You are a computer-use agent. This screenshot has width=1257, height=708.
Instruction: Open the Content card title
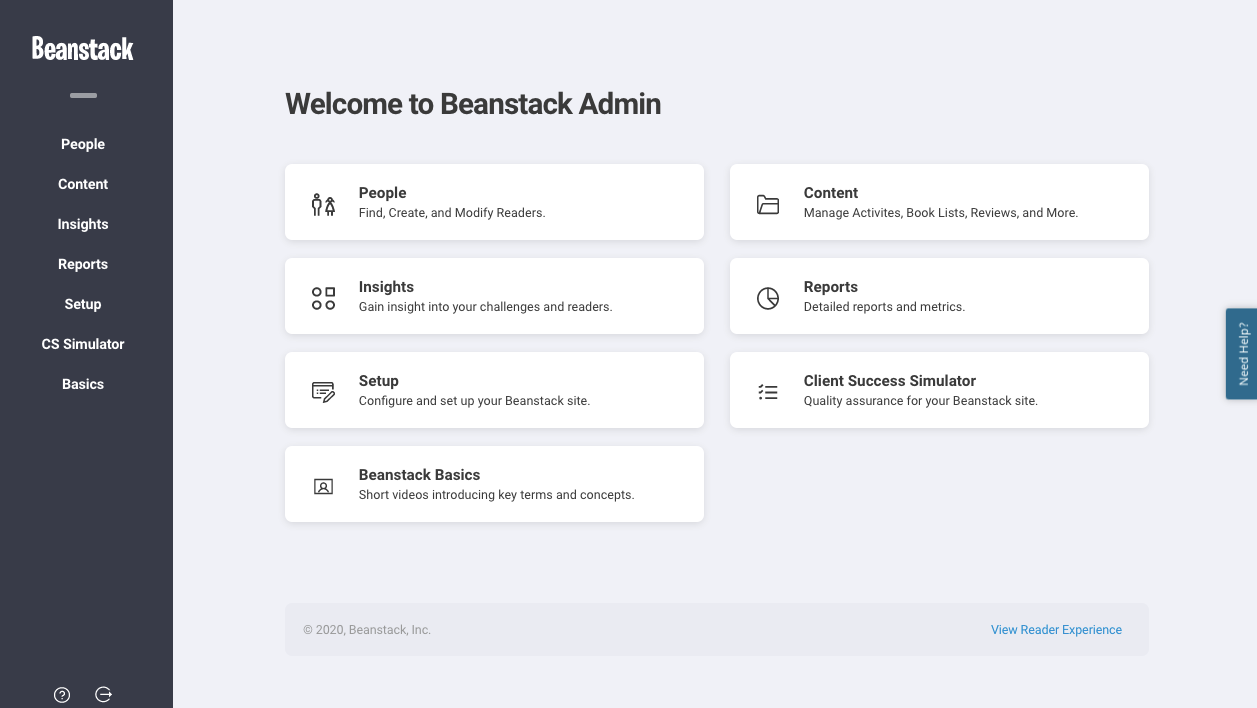pos(831,193)
